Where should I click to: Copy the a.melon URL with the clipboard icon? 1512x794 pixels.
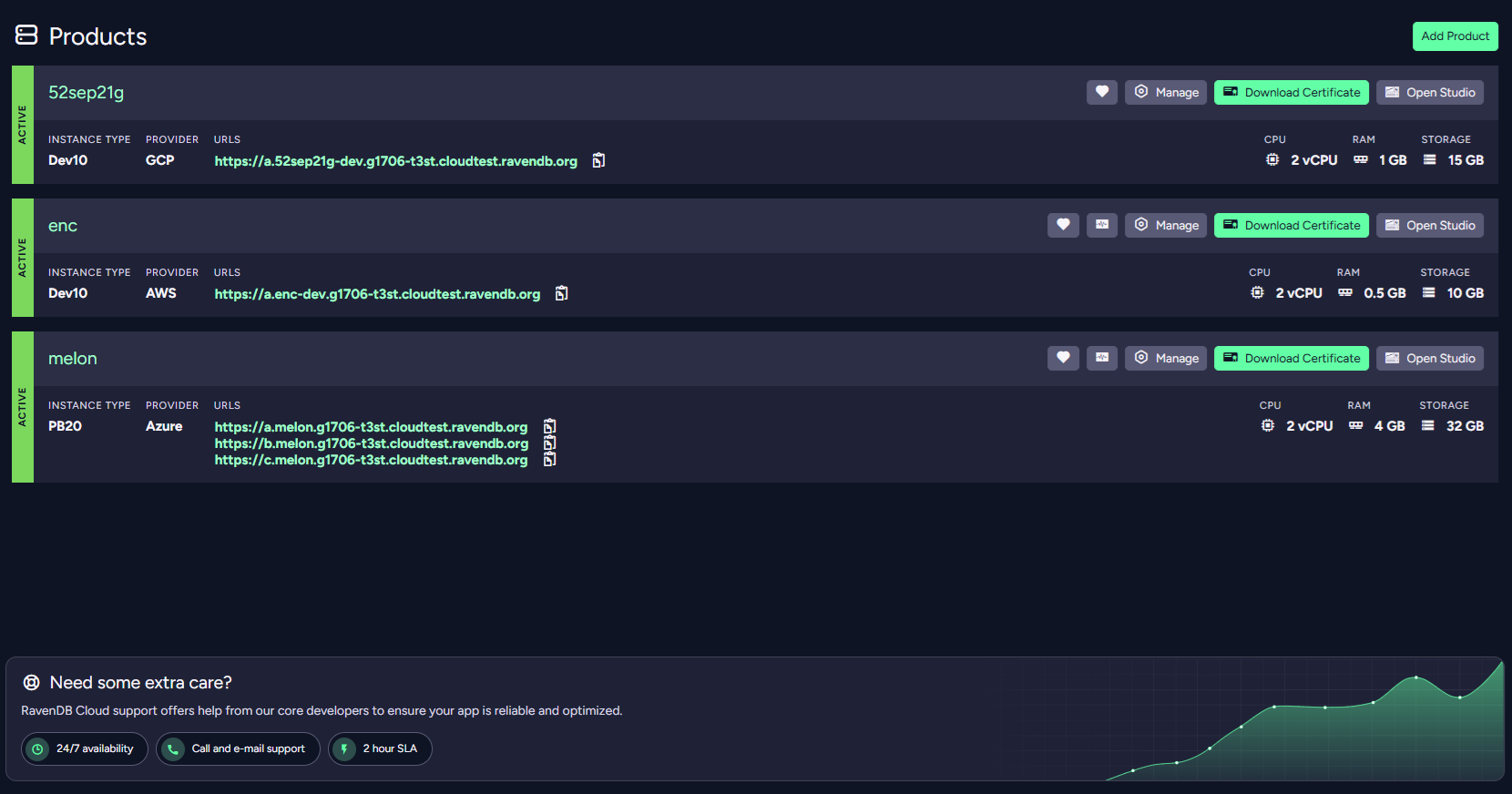pos(549,426)
